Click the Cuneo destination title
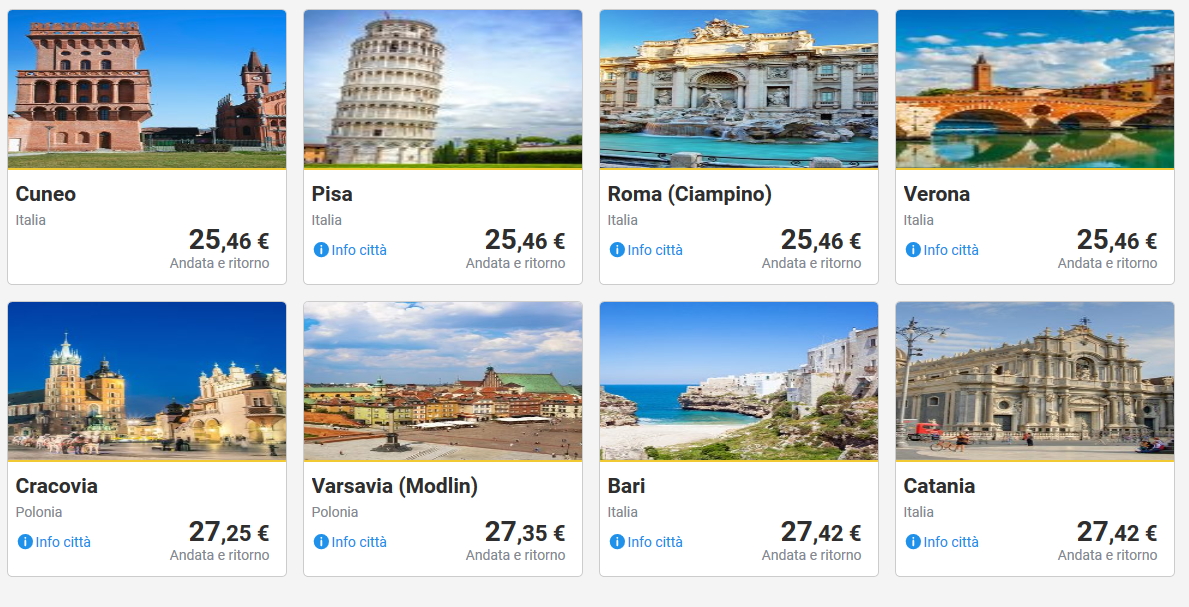This screenshot has width=1189, height=607. click(x=46, y=194)
